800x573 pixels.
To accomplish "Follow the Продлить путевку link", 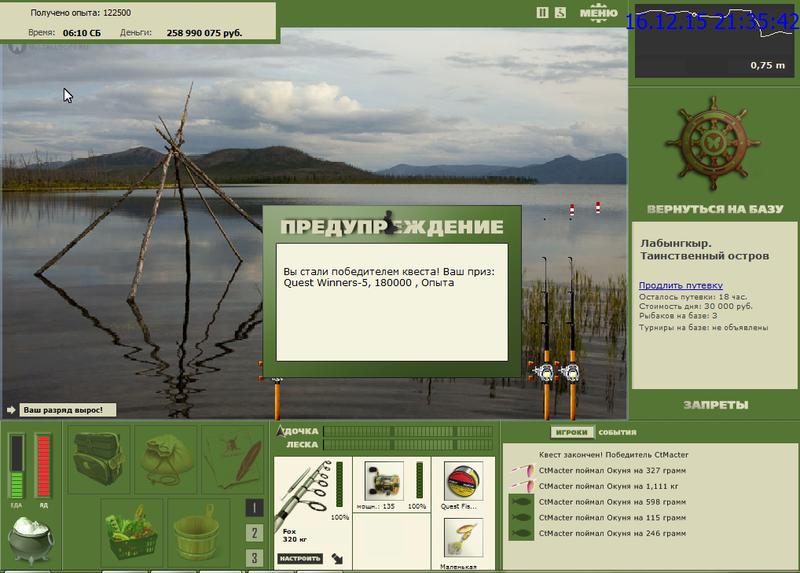I will pyautogui.click(x=681, y=285).
